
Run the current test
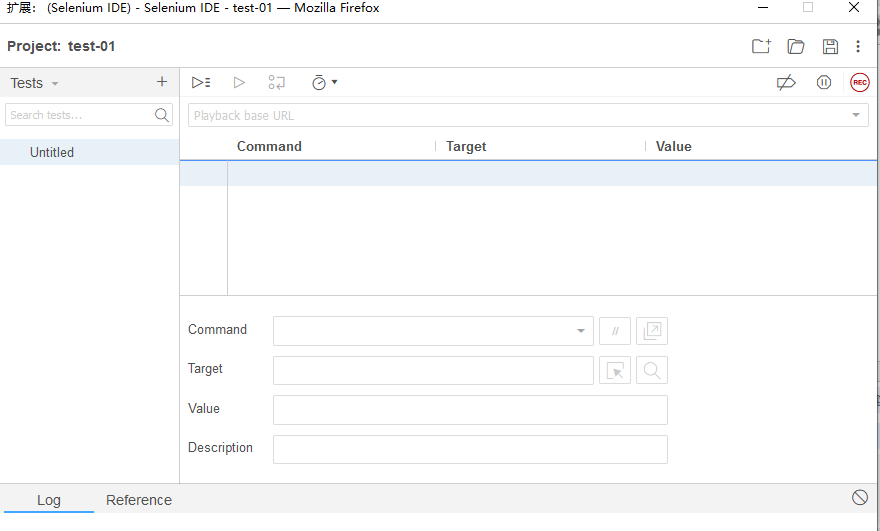coord(239,83)
